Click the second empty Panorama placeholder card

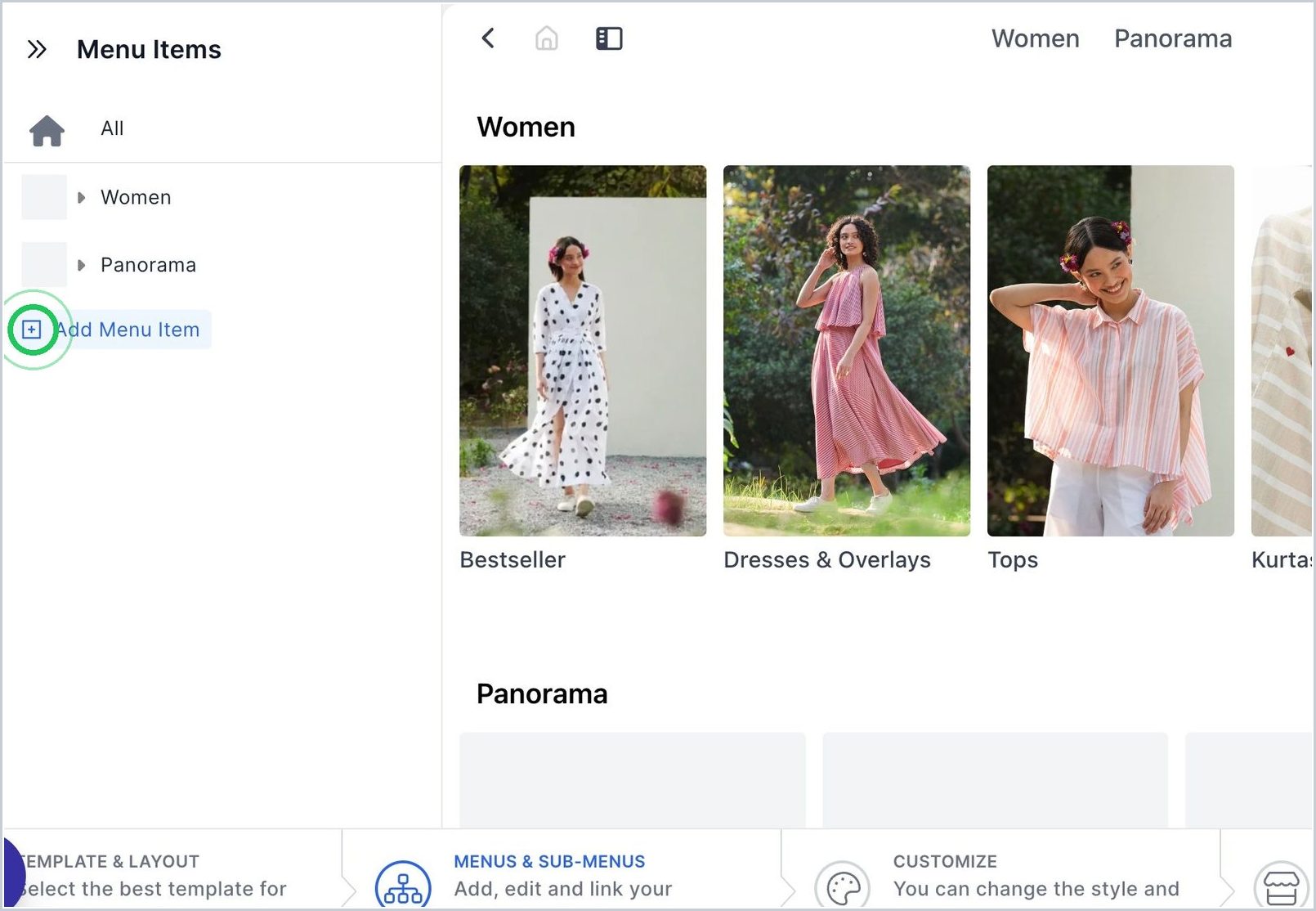coord(995,780)
